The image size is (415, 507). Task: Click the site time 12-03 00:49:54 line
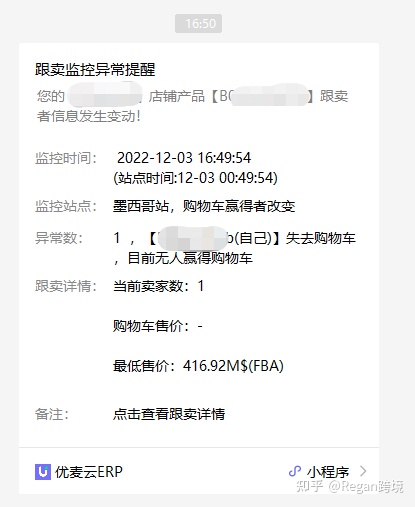pyautogui.click(x=195, y=178)
